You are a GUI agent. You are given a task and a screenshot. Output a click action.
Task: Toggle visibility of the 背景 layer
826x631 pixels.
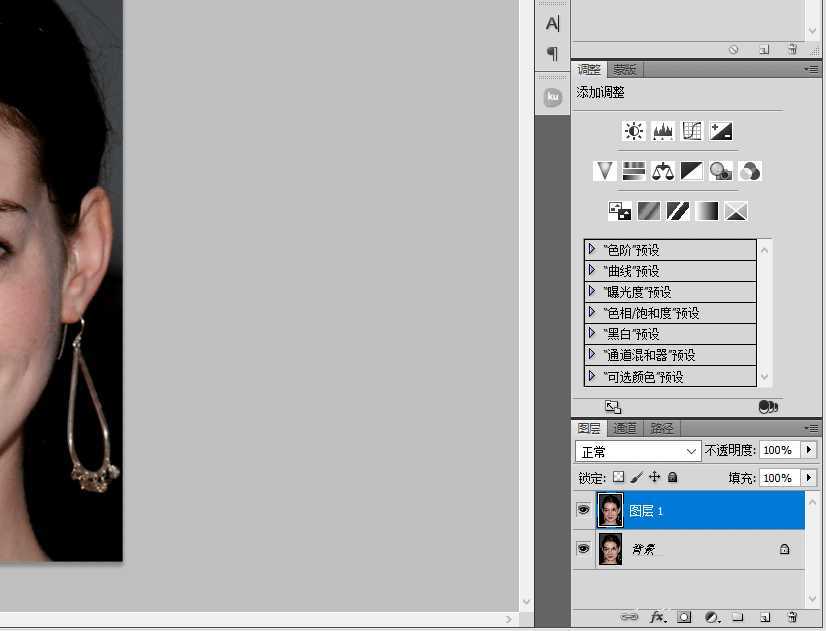click(583, 548)
